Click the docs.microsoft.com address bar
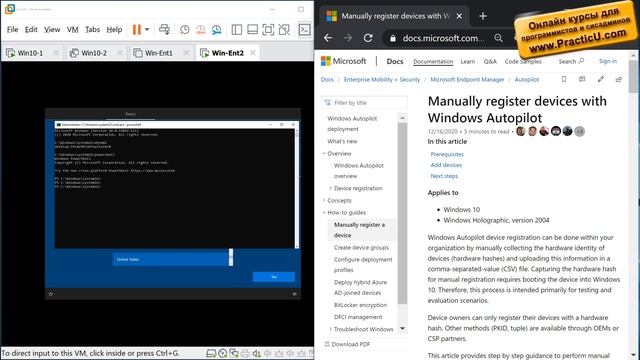640x360 pixels. tap(443, 38)
